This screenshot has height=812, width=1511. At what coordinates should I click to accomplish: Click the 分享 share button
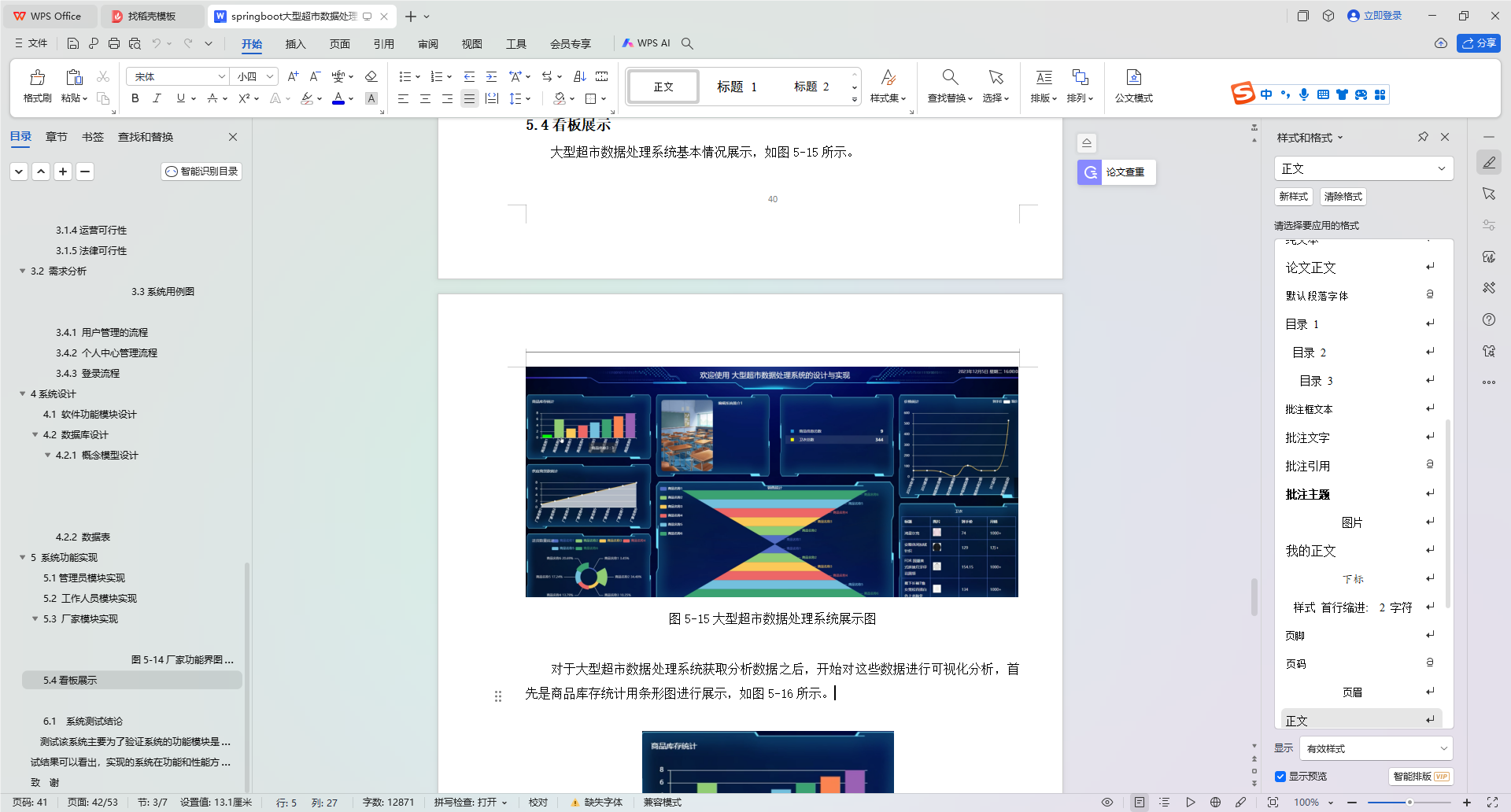pyautogui.click(x=1479, y=43)
